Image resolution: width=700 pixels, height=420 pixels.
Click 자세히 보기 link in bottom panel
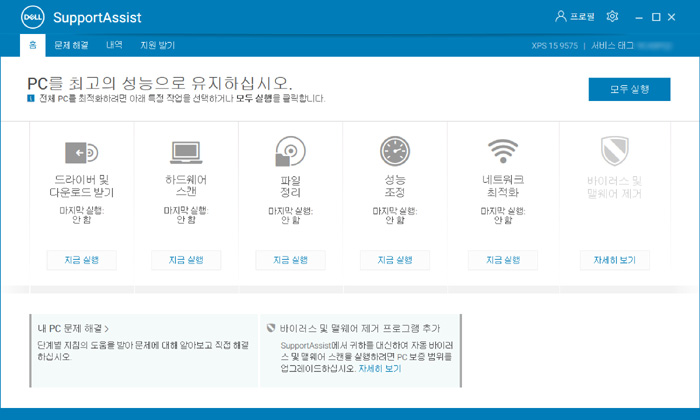380,369
